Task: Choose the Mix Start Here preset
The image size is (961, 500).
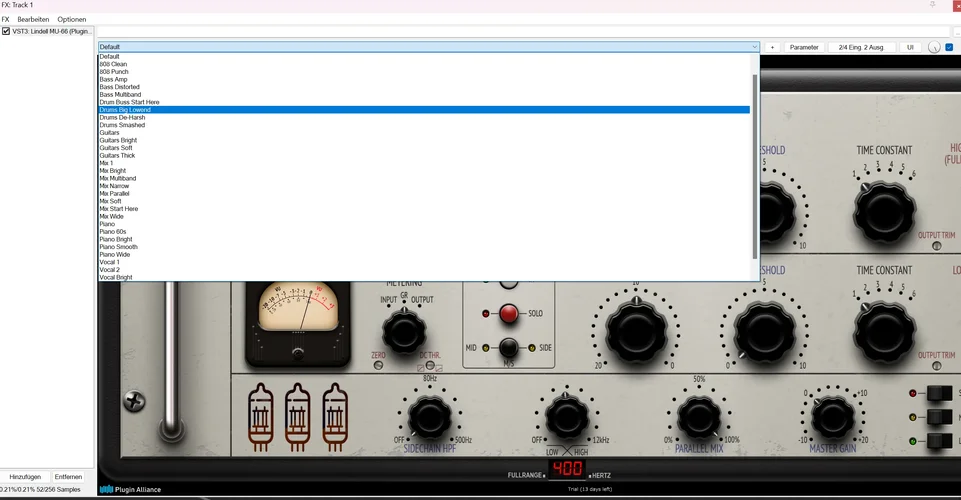Action: [424, 209]
